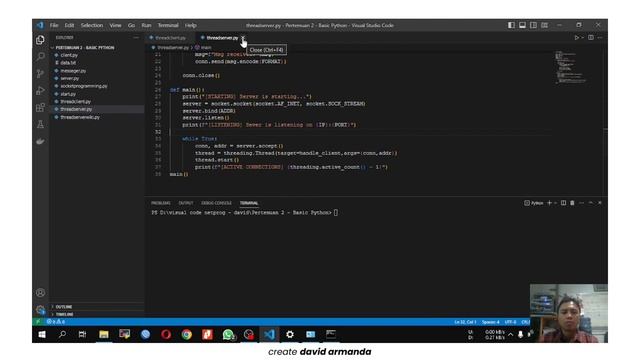
Task: Click the code minimap preview
Action: pyautogui.click(x=571, y=67)
